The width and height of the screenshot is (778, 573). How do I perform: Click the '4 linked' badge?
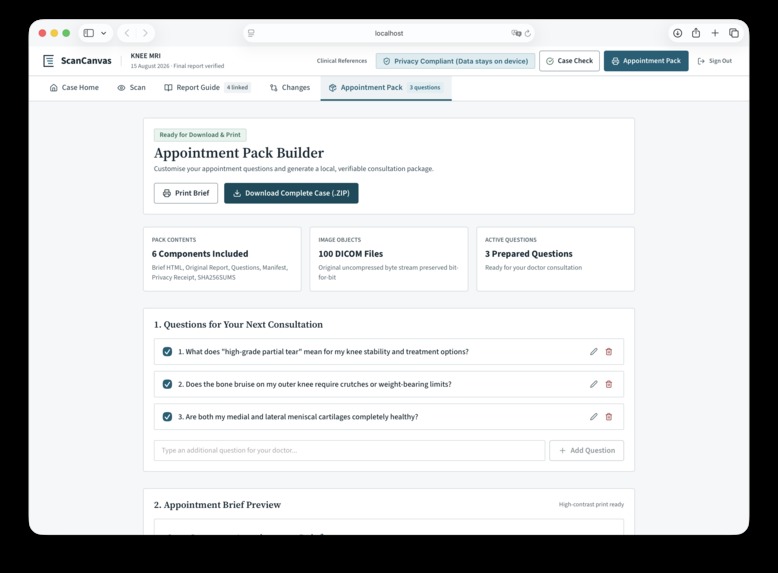tap(238, 88)
